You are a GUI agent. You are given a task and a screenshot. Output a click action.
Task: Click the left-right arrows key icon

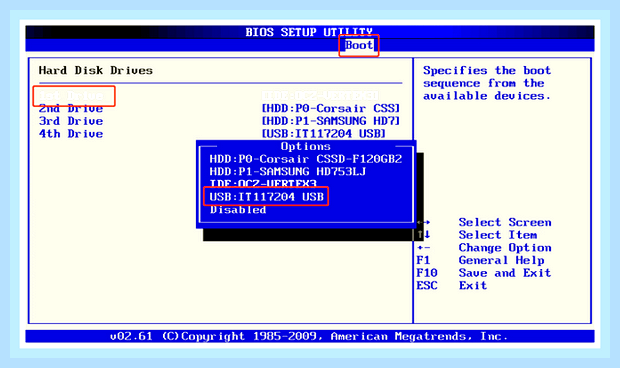(x=423, y=223)
